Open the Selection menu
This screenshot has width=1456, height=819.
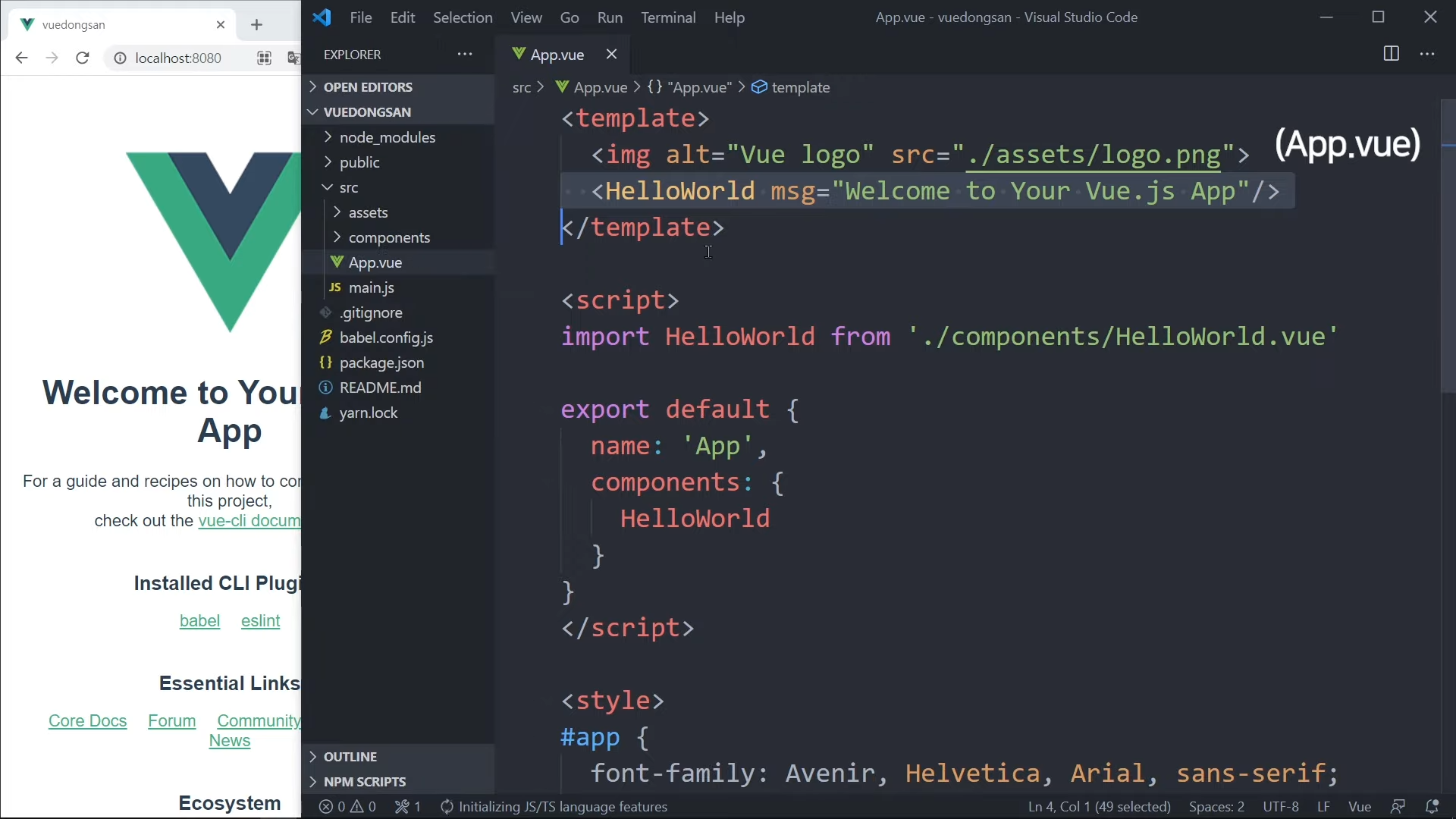[x=462, y=17]
